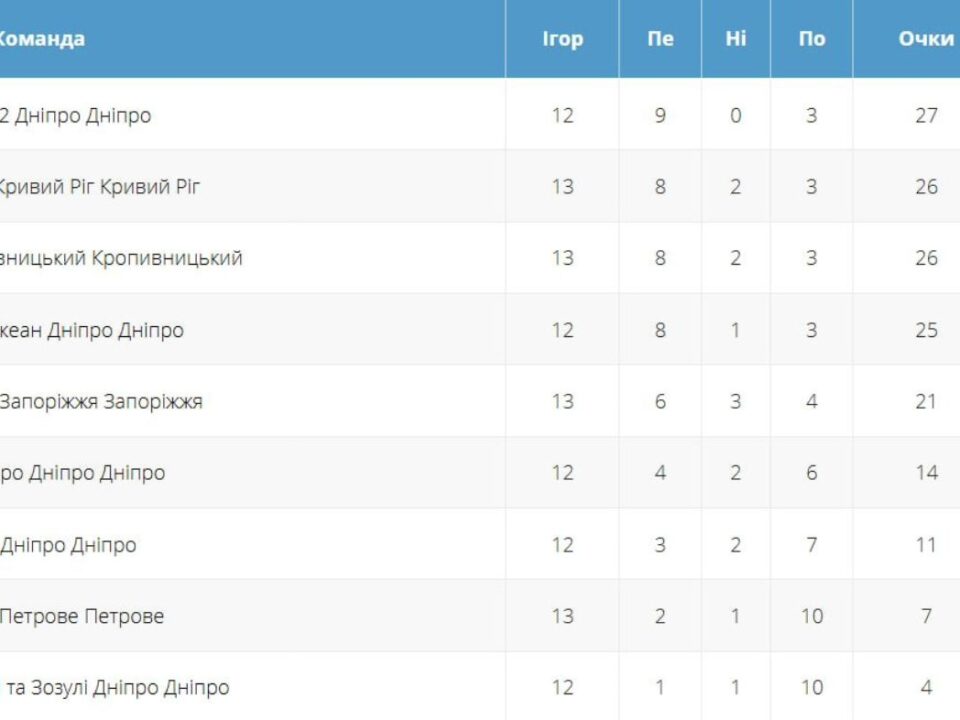Select the Ні draws column header
960x720 pixels.
pos(735,39)
